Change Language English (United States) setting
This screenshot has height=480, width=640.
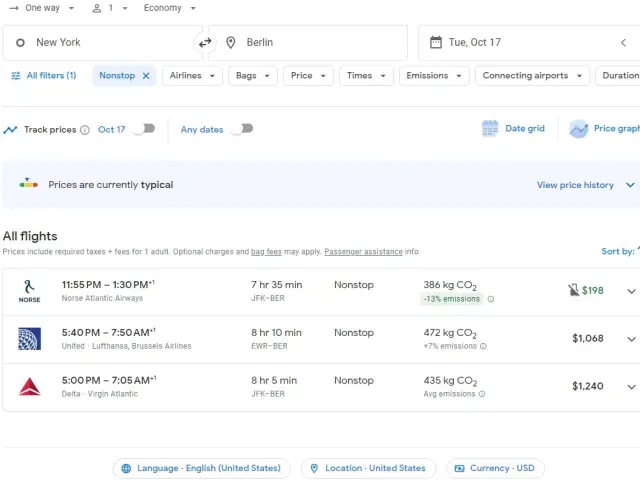(202, 468)
